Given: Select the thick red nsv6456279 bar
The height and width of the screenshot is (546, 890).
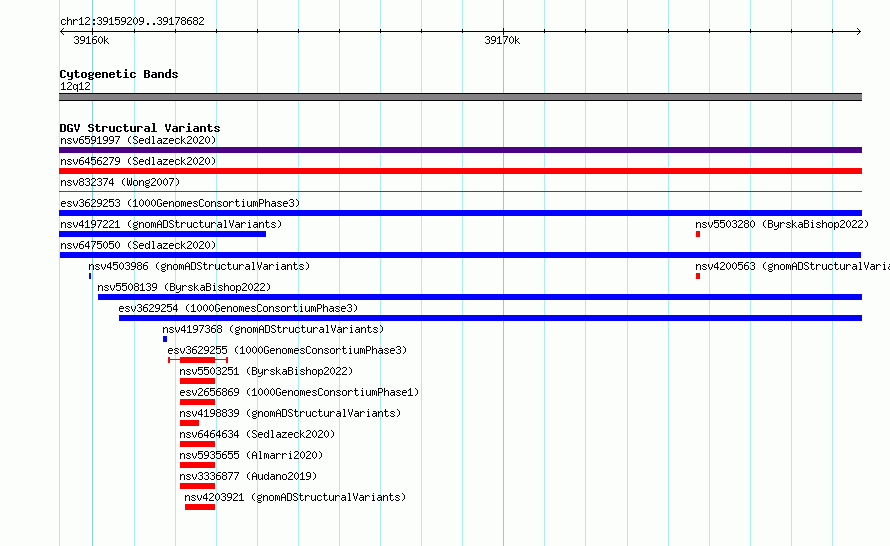Looking at the screenshot, I should coord(460,171).
